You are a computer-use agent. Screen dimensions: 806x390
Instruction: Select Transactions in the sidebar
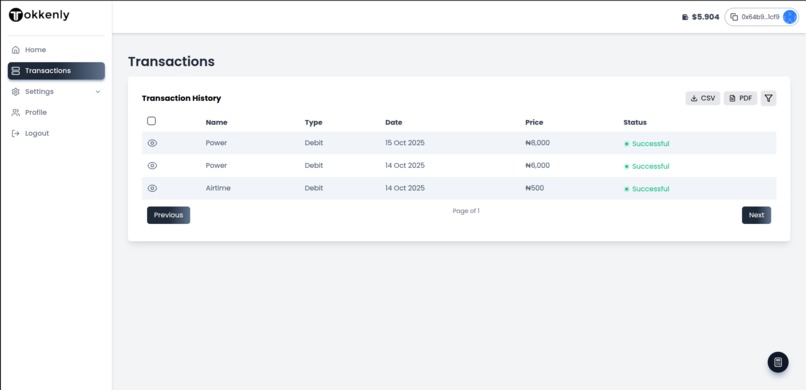[56, 71]
